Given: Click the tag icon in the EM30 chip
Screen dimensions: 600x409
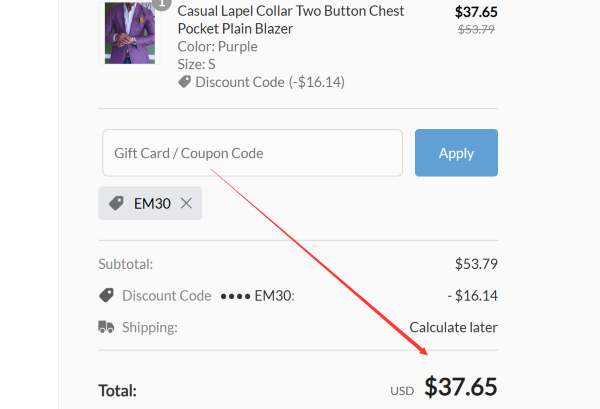Looking at the screenshot, I should [116, 203].
